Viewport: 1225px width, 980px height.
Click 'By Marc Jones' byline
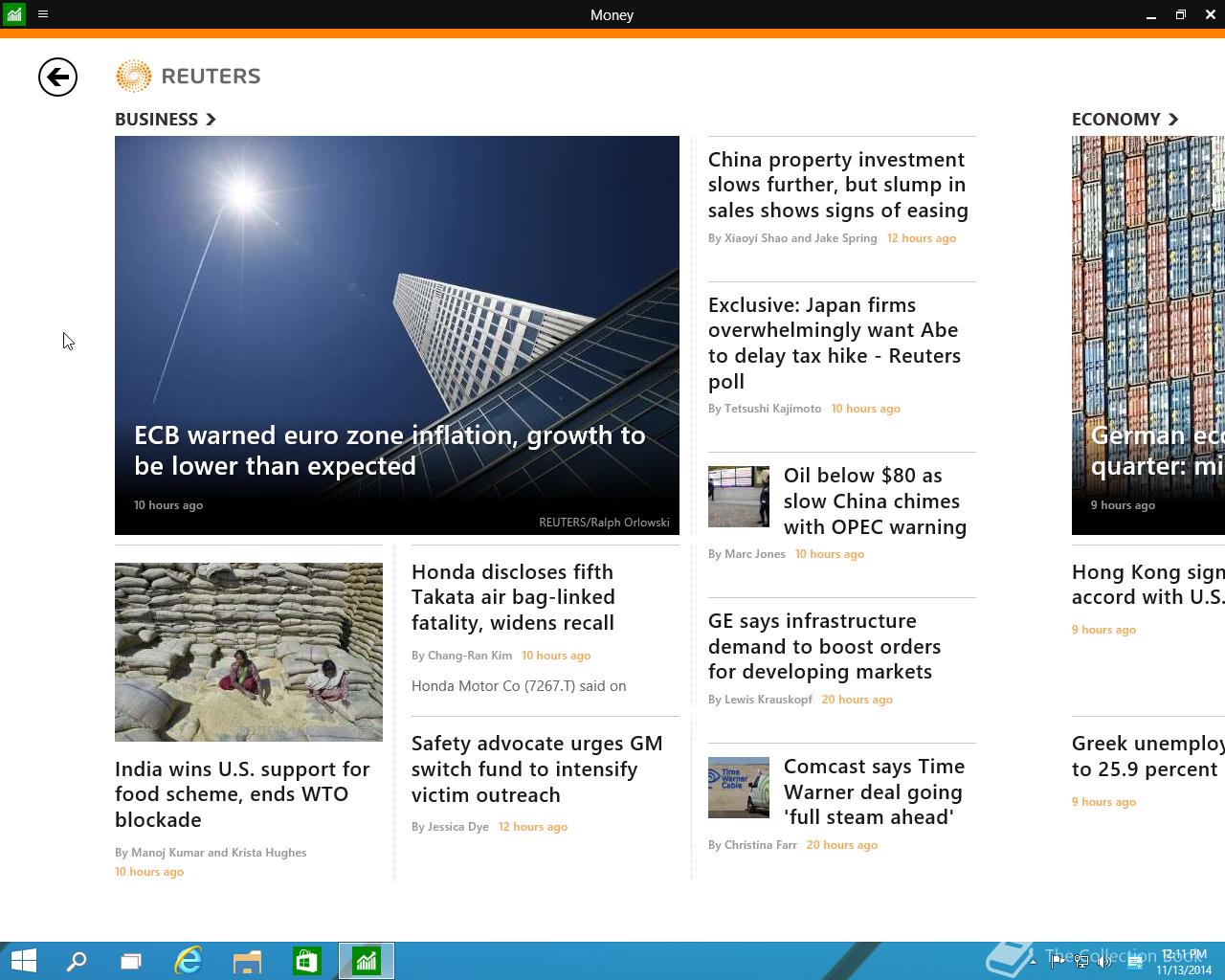click(x=746, y=554)
